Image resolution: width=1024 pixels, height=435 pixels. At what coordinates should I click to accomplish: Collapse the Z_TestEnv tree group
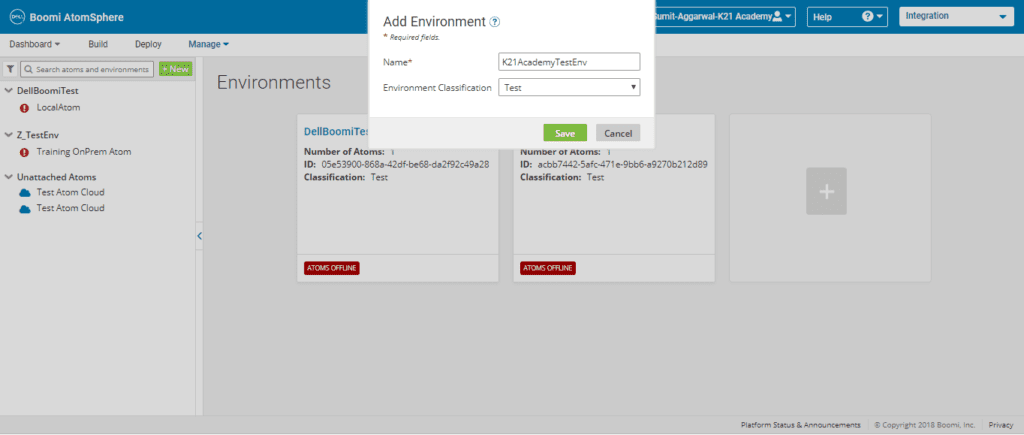[x=8, y=135]
